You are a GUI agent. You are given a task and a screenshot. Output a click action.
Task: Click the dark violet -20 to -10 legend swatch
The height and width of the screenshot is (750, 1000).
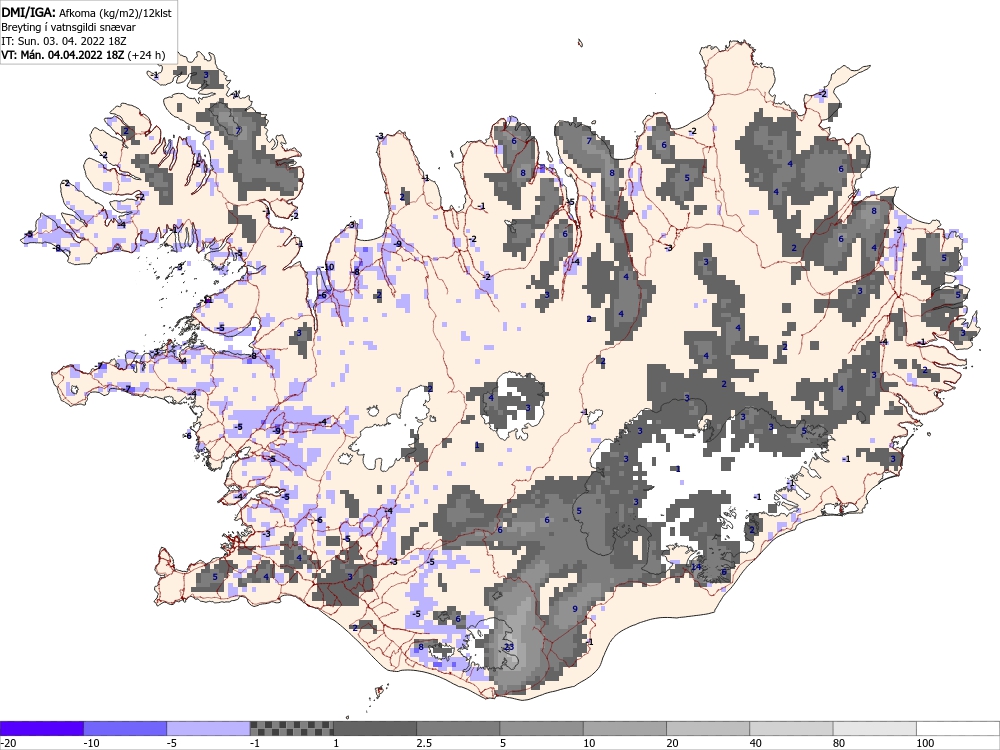[x=41, y=728]
